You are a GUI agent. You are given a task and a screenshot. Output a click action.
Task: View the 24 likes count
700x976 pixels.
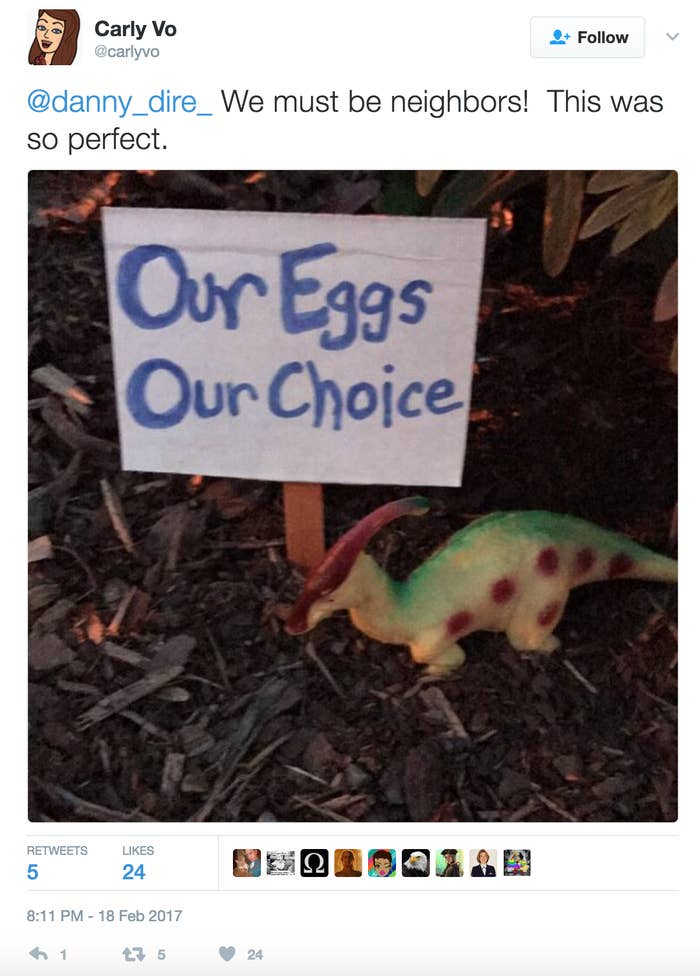tap(138, 863)
